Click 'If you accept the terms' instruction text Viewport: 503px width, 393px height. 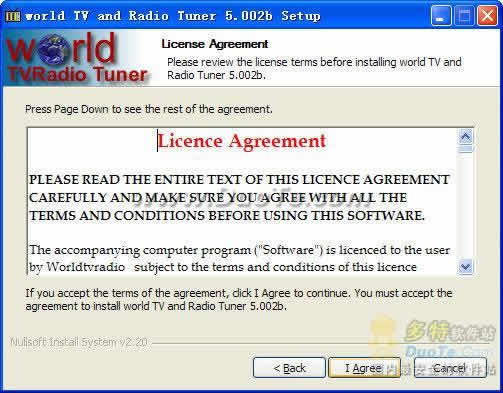(239, 299)
